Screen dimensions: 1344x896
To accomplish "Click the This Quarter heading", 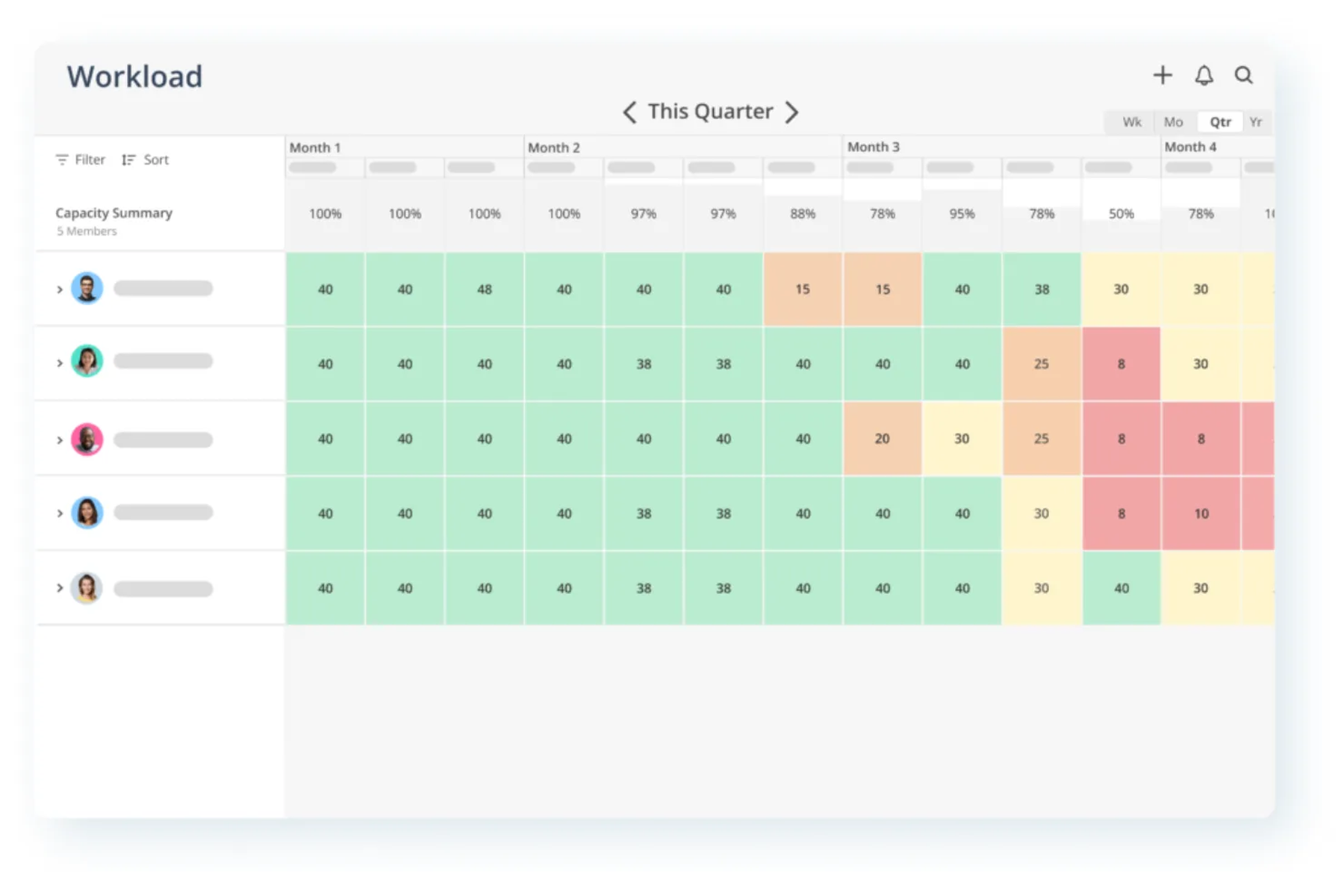I will pyautogui.click(x=710, y=111).
